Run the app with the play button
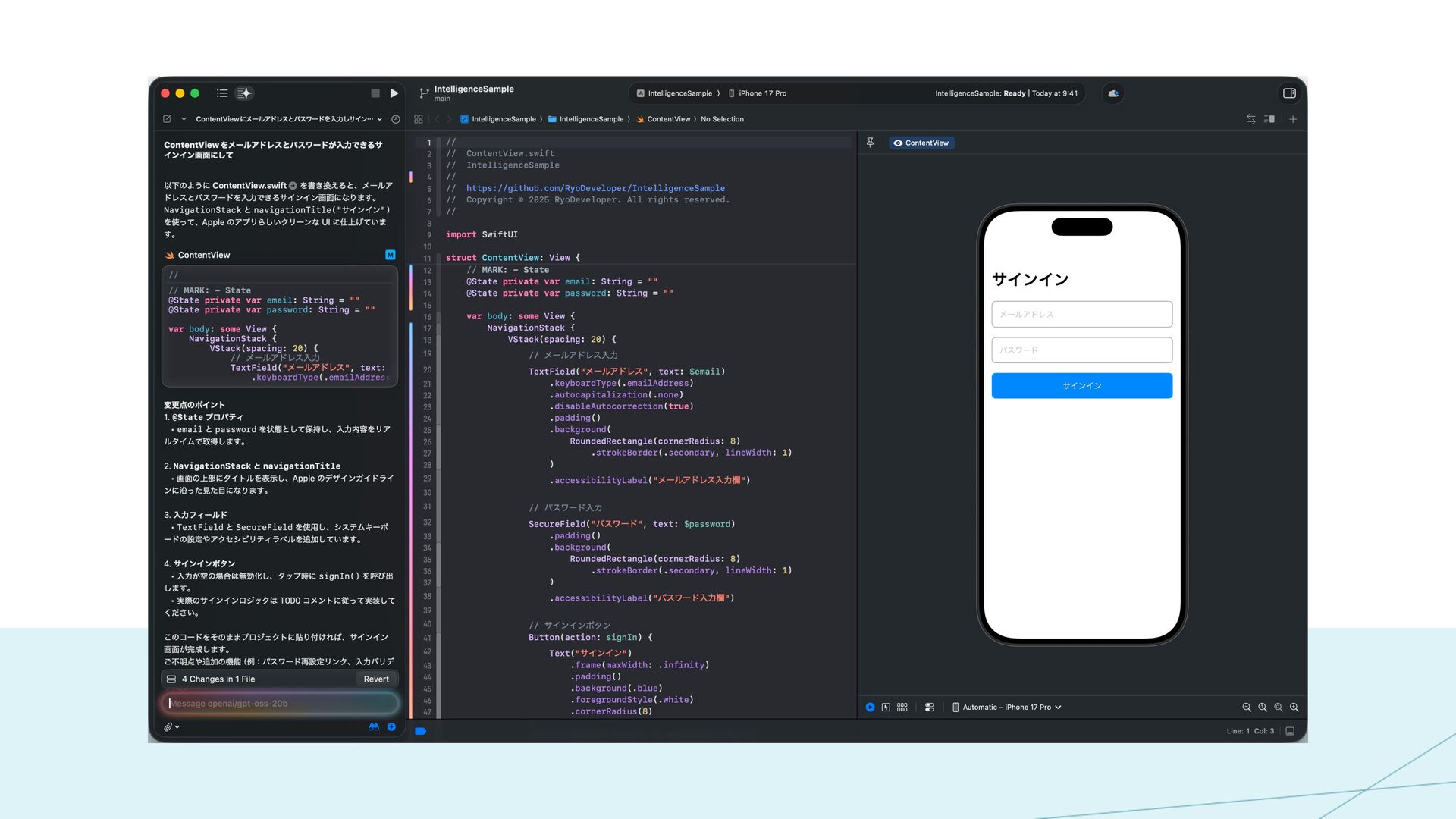The height and width of the screenshot is (819, 1456). point(394,93)
